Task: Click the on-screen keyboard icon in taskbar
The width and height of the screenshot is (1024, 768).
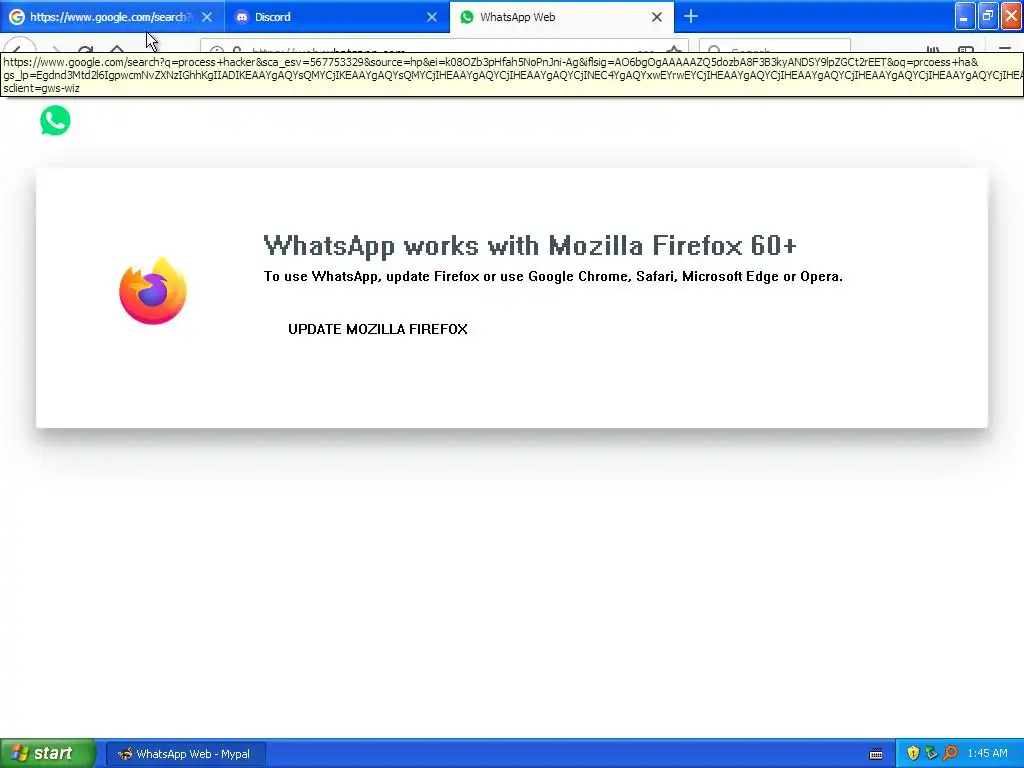Action: 876,754
